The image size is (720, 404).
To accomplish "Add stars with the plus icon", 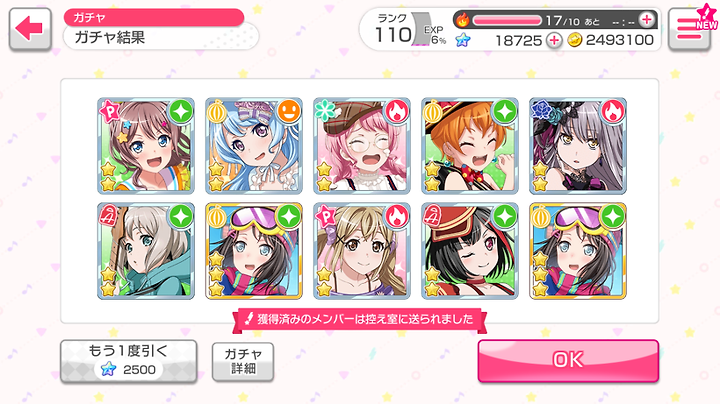I will (x=554, y=40).
